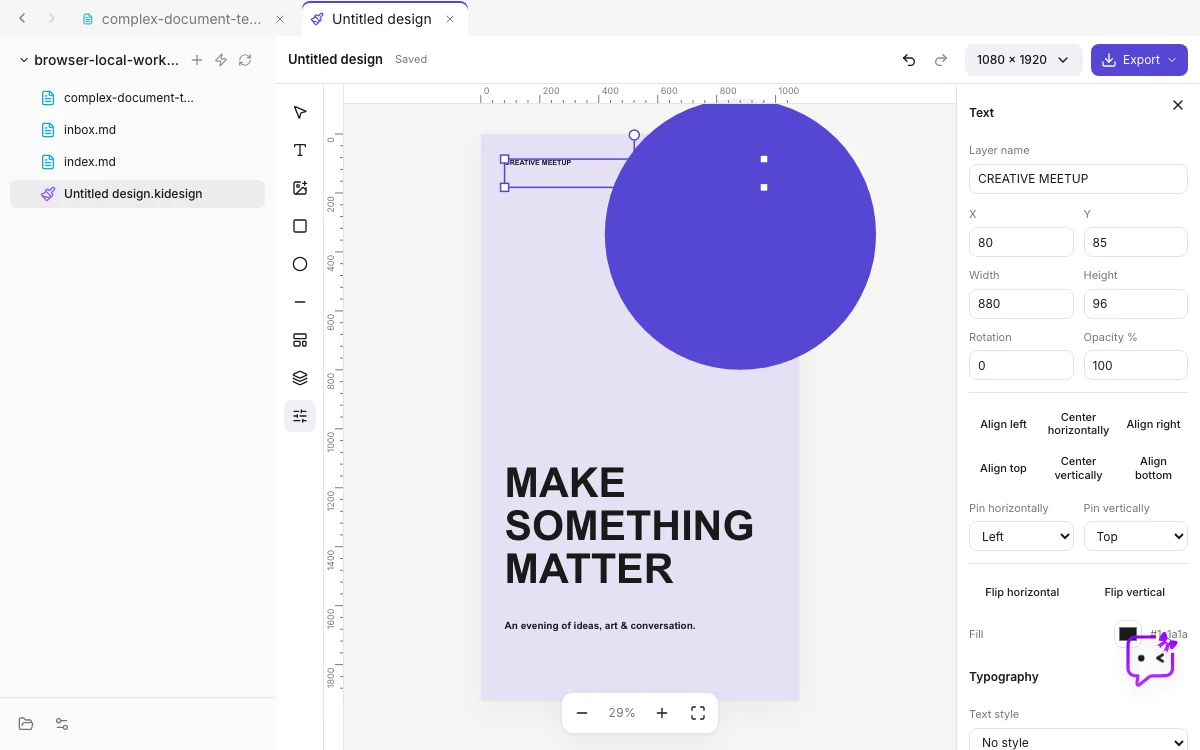Refresh the workspace file list
Image resolution: width=1200 pixels, height=750 pixels.
tap(245, 60)
